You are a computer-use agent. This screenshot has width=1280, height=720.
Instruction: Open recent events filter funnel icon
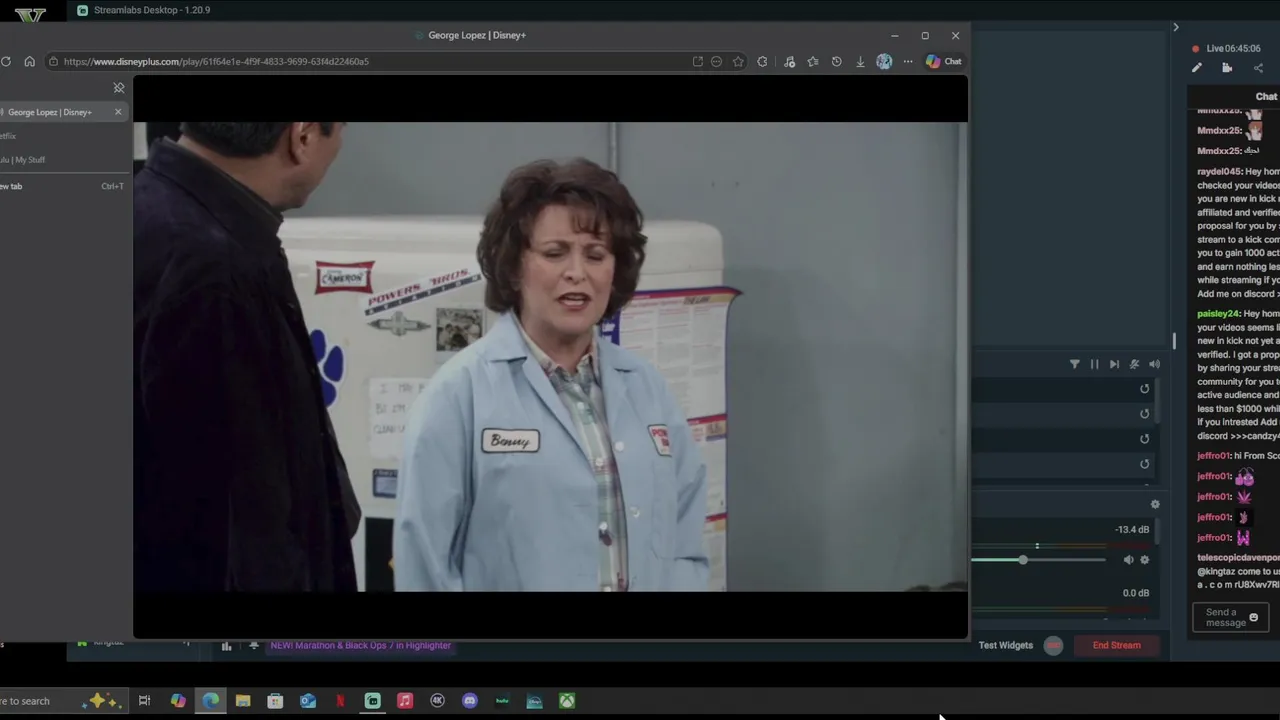[x=1075, y=364]
